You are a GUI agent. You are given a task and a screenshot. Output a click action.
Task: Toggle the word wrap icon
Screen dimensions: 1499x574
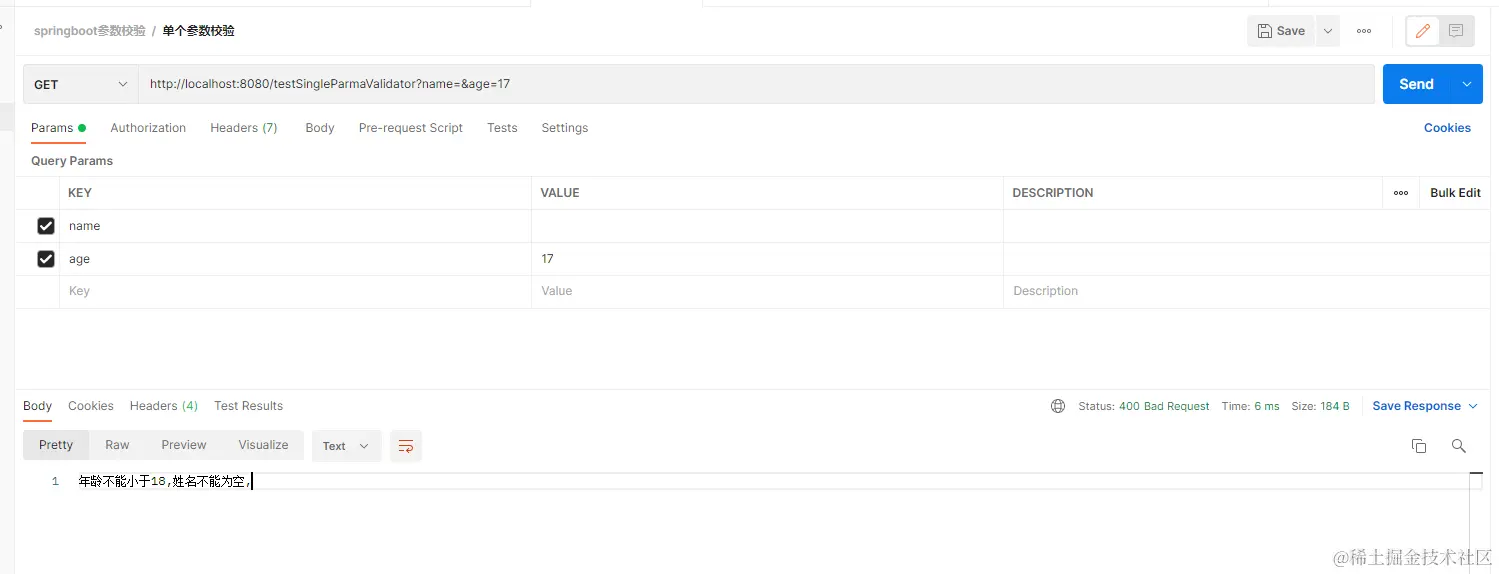coord(406,446)
